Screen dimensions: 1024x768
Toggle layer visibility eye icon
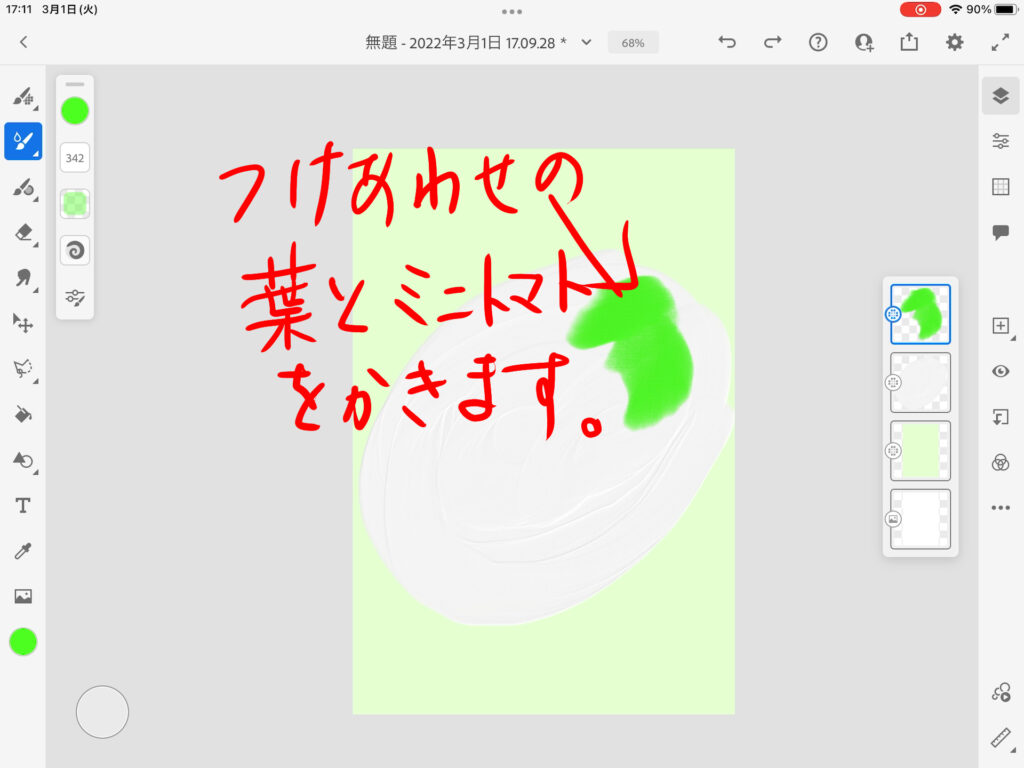[1000, 371]
